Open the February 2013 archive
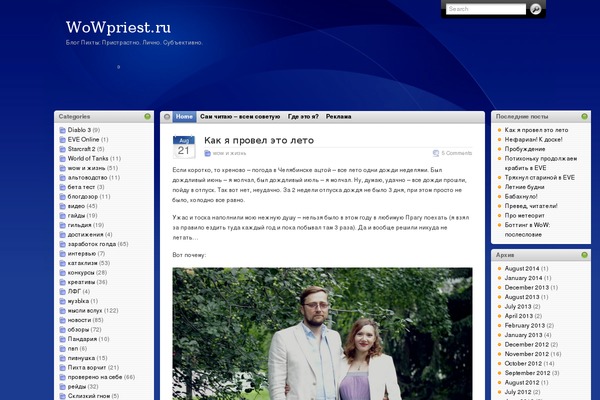The height and width of the screenshot is (400, 600). point(524,326)
